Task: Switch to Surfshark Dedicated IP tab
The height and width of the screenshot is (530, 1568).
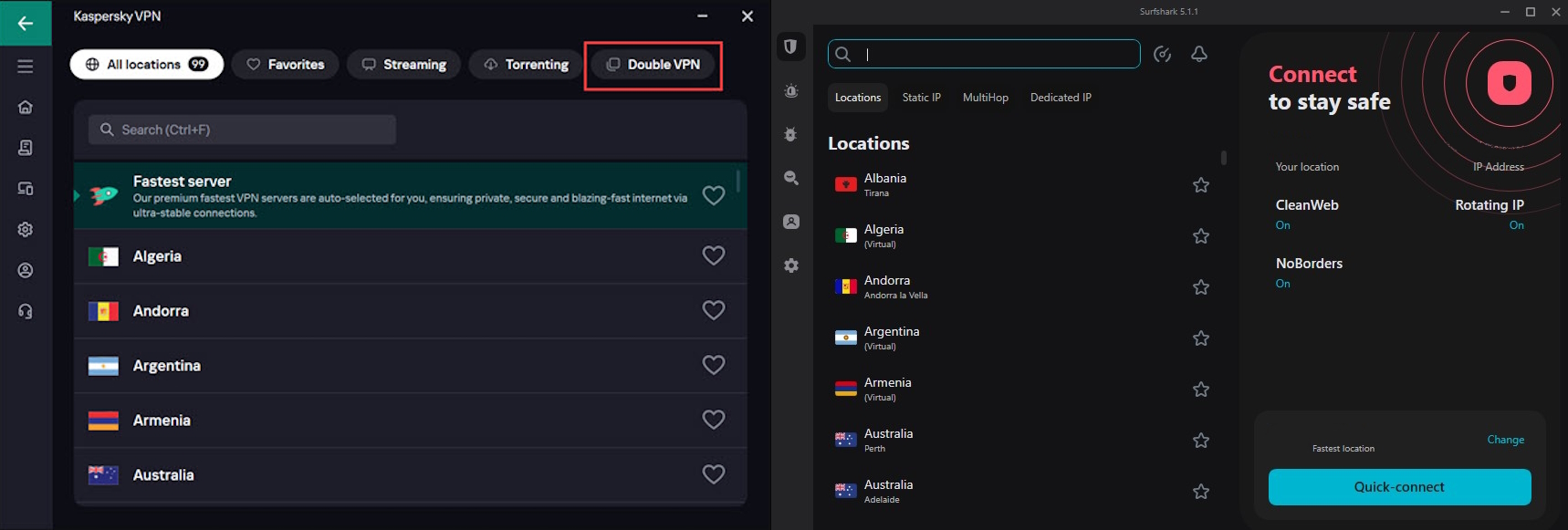Action: click(x=1061, y=98)
